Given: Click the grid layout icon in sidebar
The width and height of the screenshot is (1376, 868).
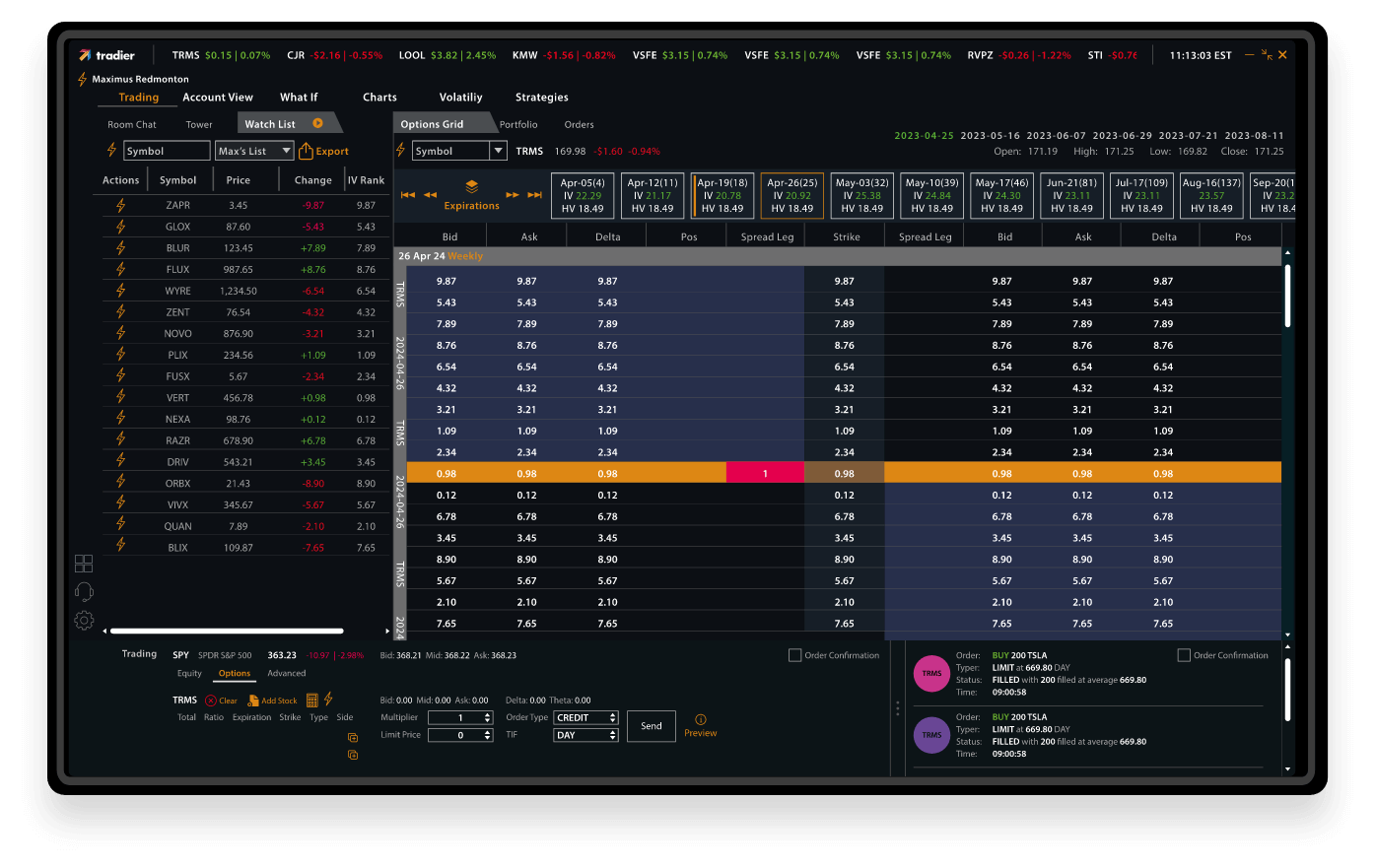Looking at the screenshot, I should tap(84, 563).
